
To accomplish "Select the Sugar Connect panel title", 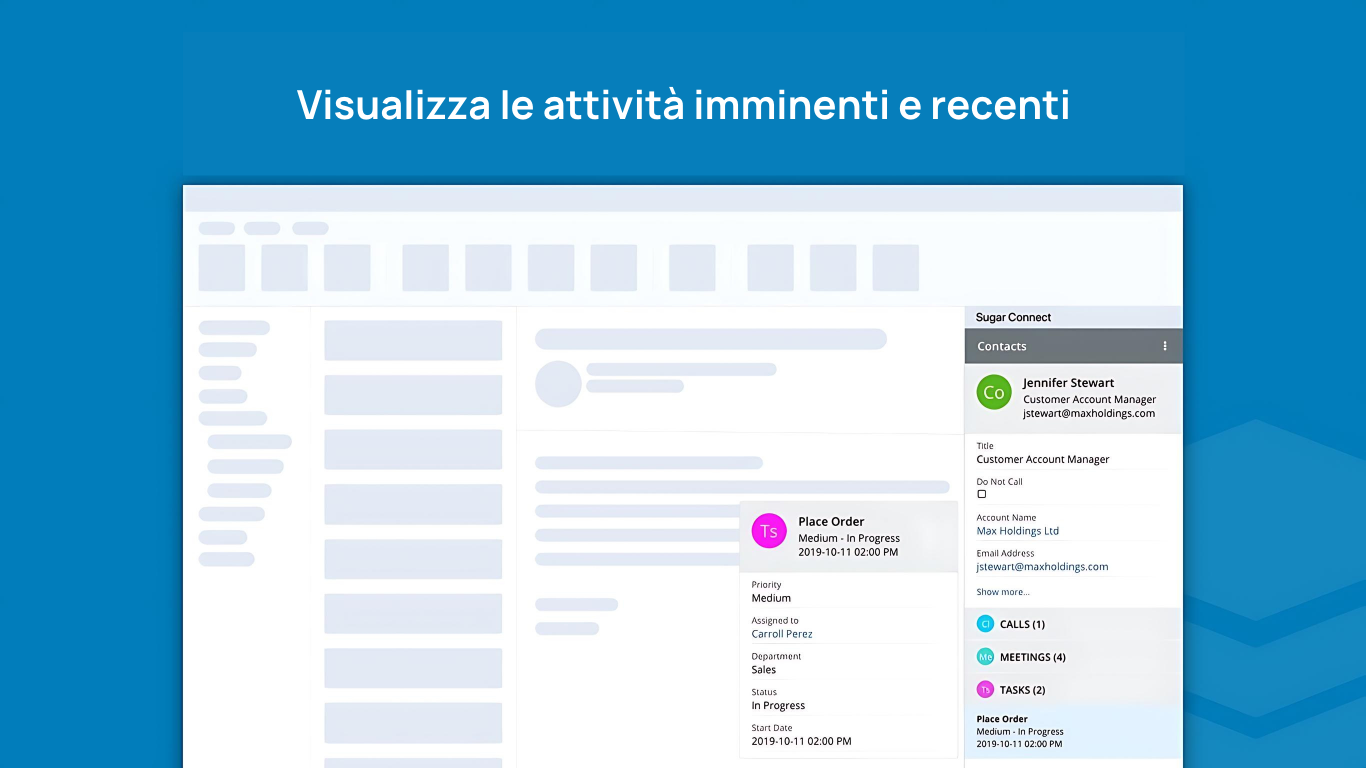I will [1013, 317].
